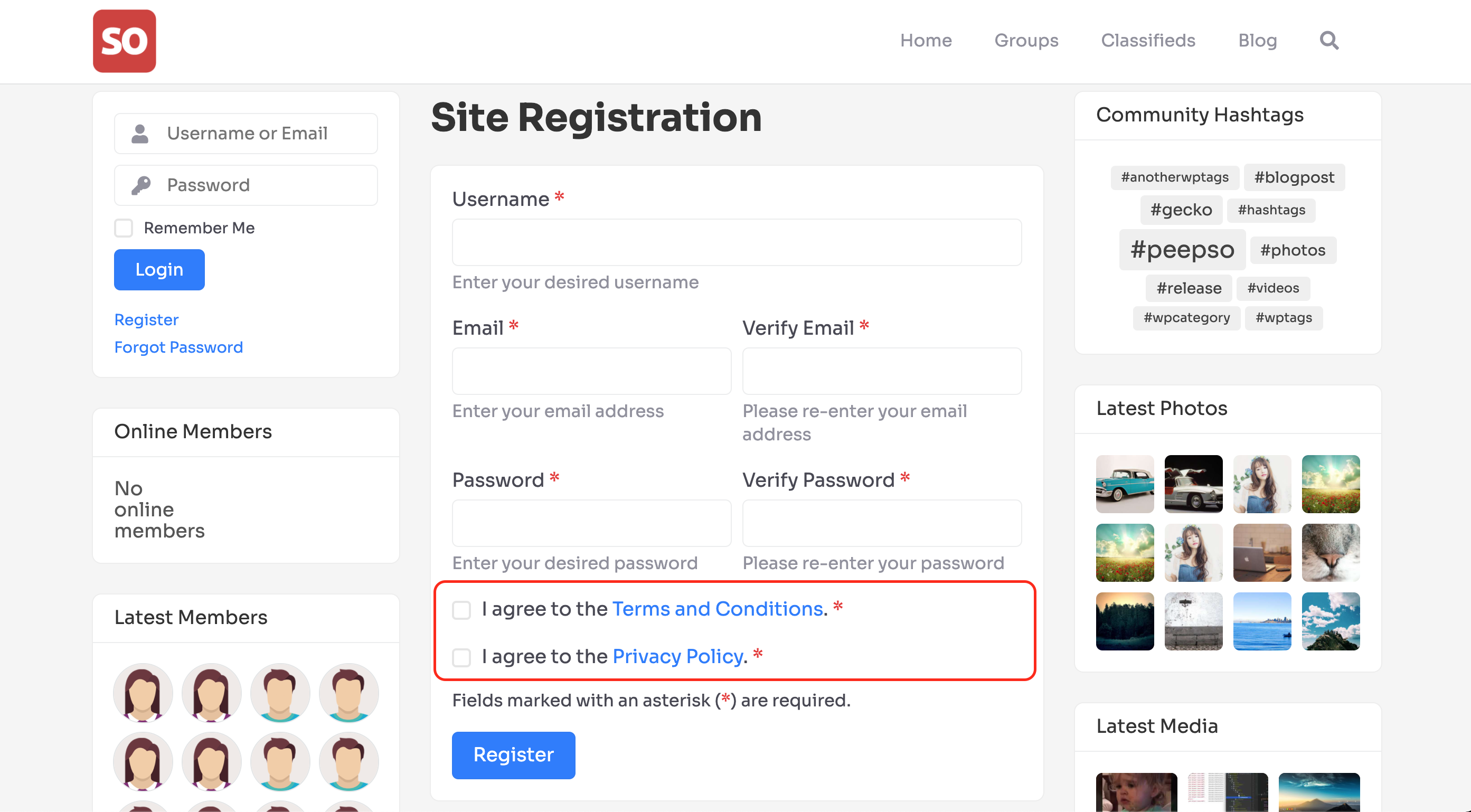Image resolution: width=1471 pixels, height=812 pixels.
Task: Click the red SO site logo
Action: 125,41
